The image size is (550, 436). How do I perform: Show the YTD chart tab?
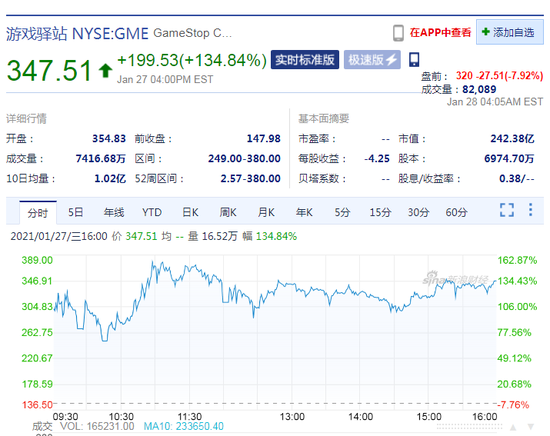[152, 212]
